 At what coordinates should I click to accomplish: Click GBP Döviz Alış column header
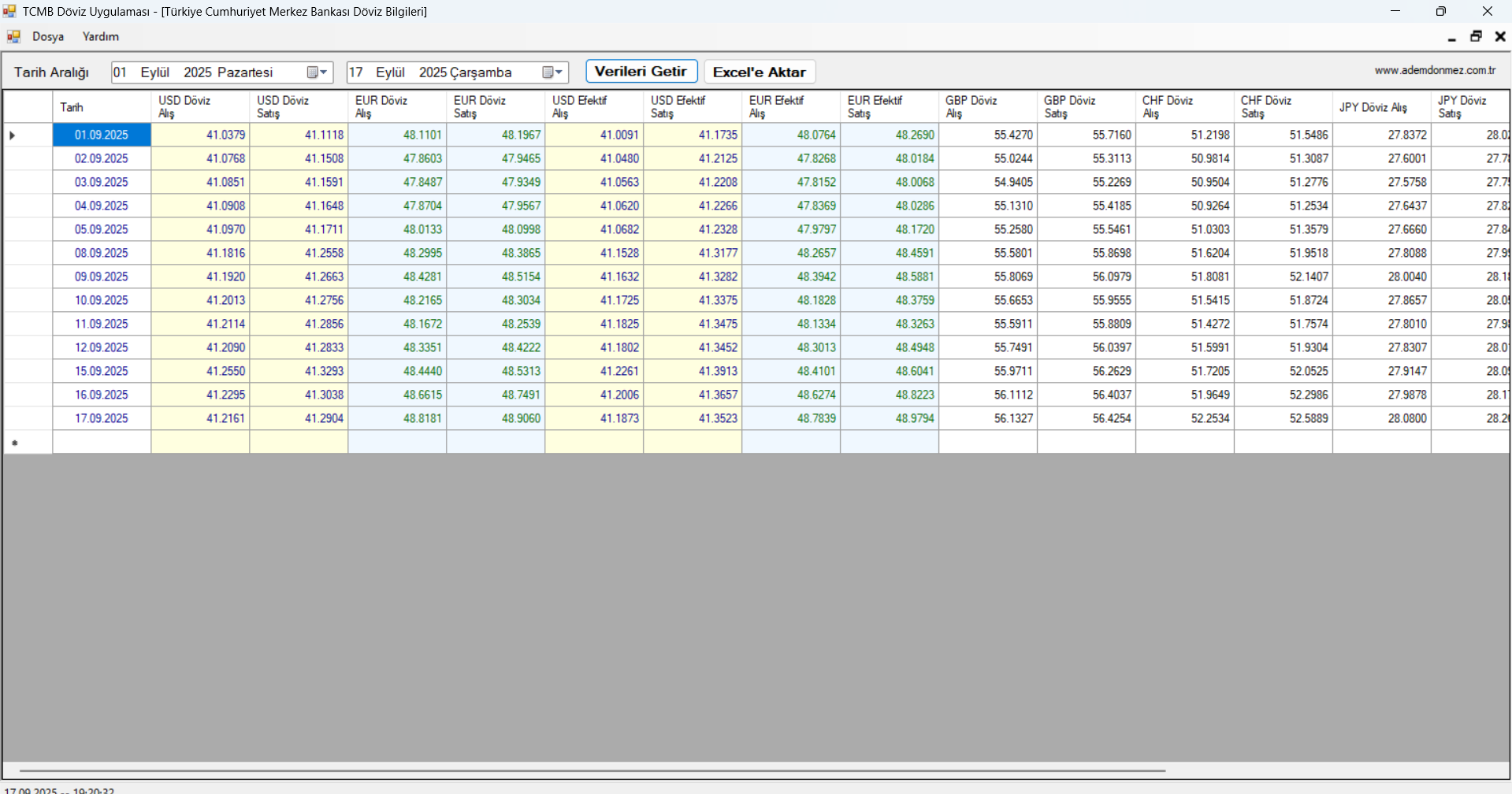(x=988, y=107)
